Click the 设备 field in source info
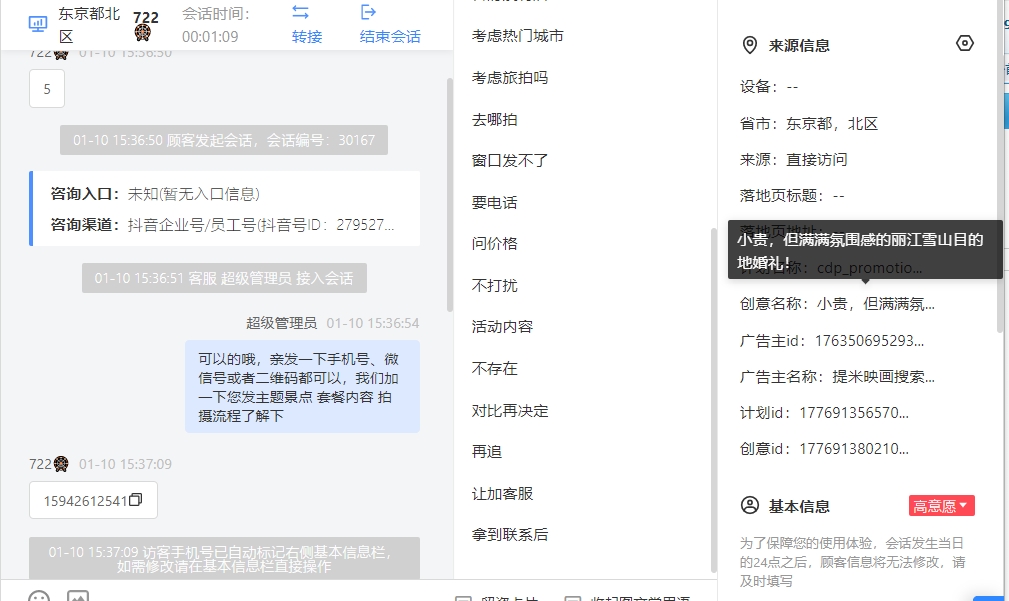This screenshot has width=1009, height=601. click(x=769, y=87)
